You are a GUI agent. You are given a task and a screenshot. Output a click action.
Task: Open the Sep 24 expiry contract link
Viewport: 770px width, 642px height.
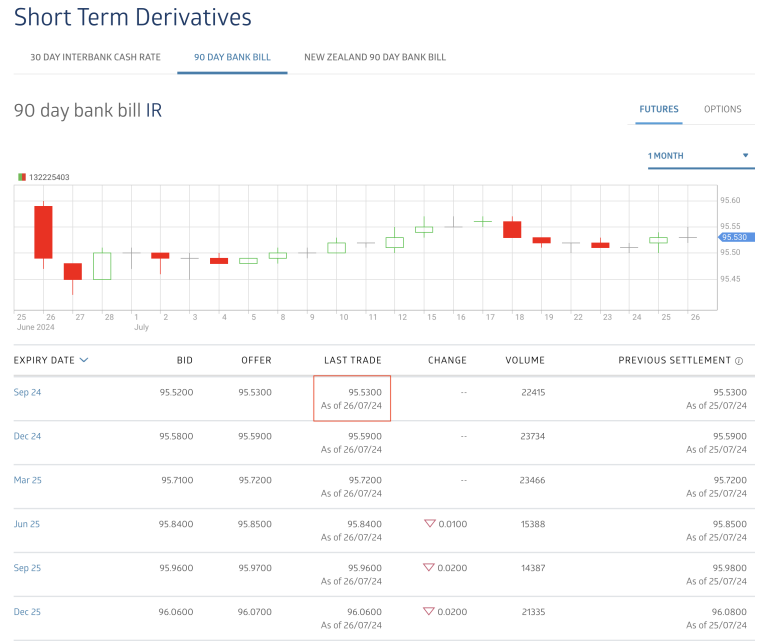pos(28,392)
